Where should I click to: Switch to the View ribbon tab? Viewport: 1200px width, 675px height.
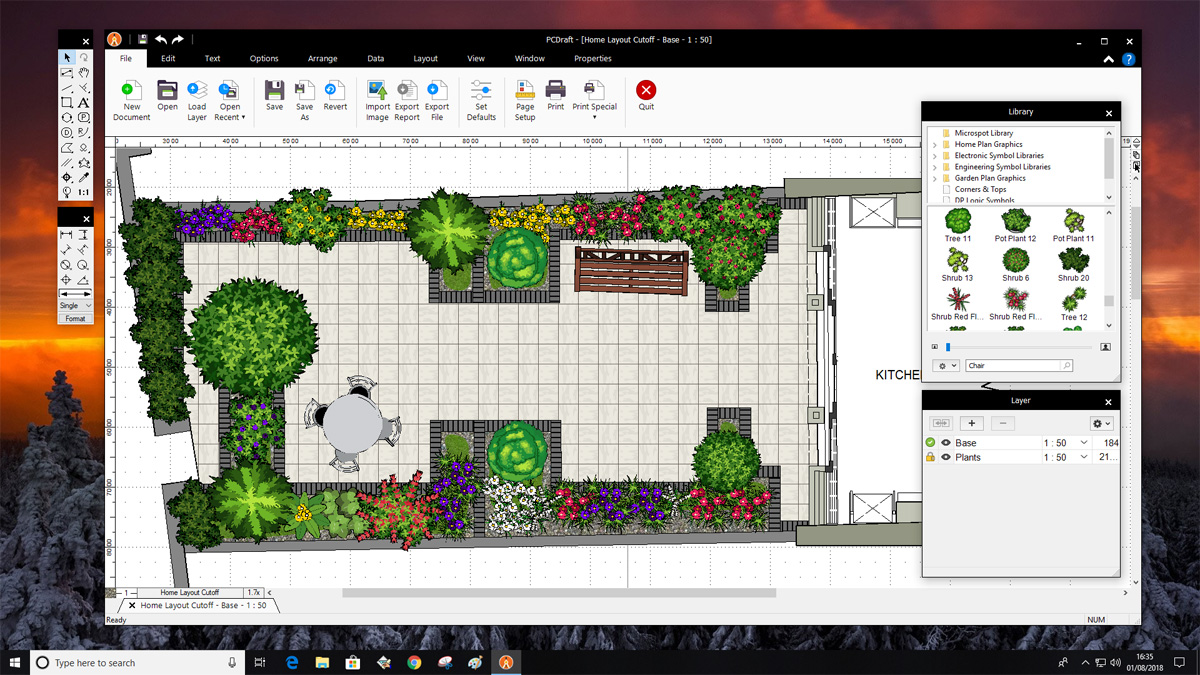click(476, 59)
